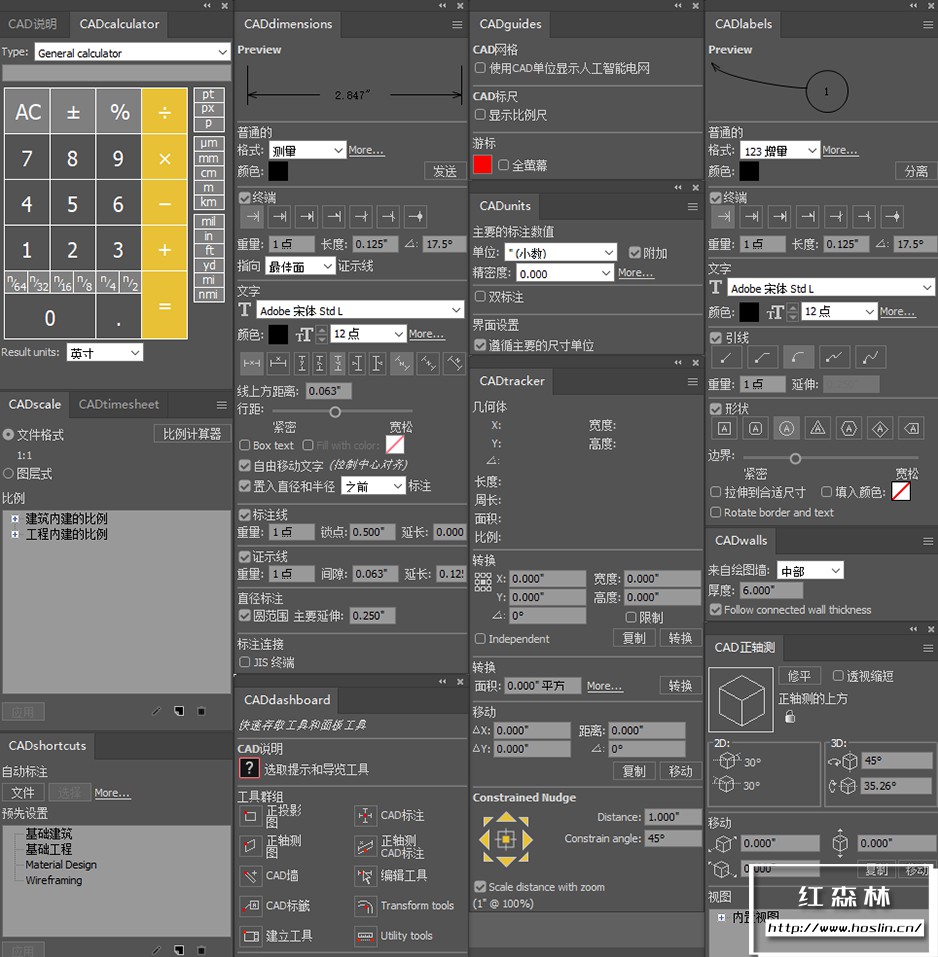Toggle the 双标注 checkbox in CADunits

point(480,297)
